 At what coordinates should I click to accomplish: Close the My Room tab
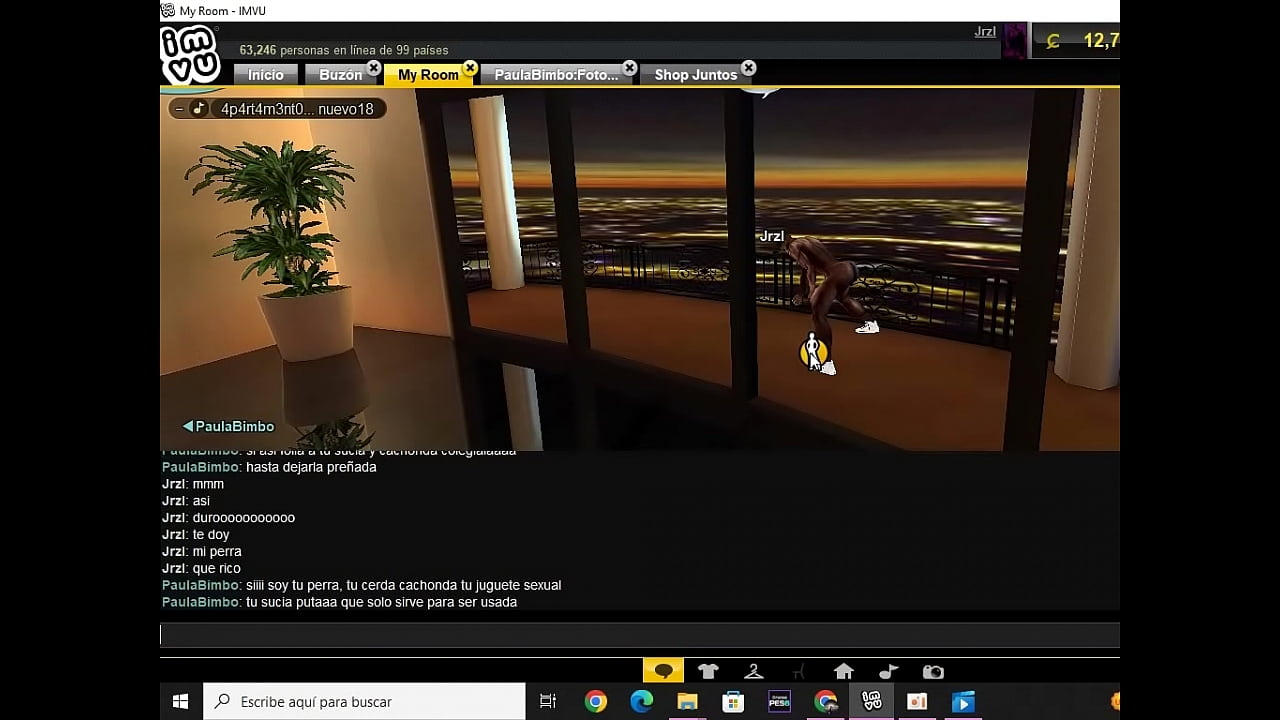click(x=470, y=68)
